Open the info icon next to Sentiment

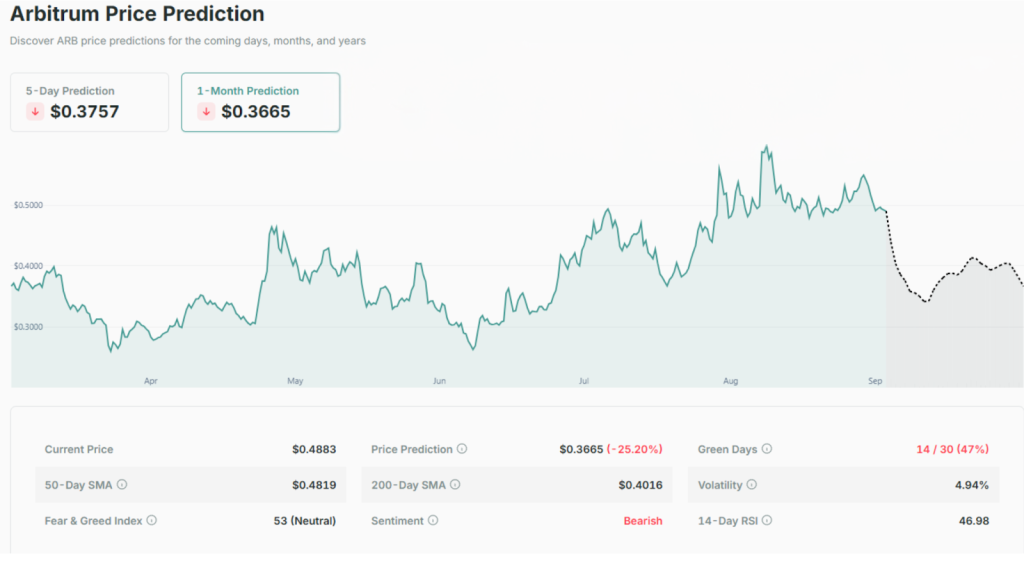coord(433,520)
